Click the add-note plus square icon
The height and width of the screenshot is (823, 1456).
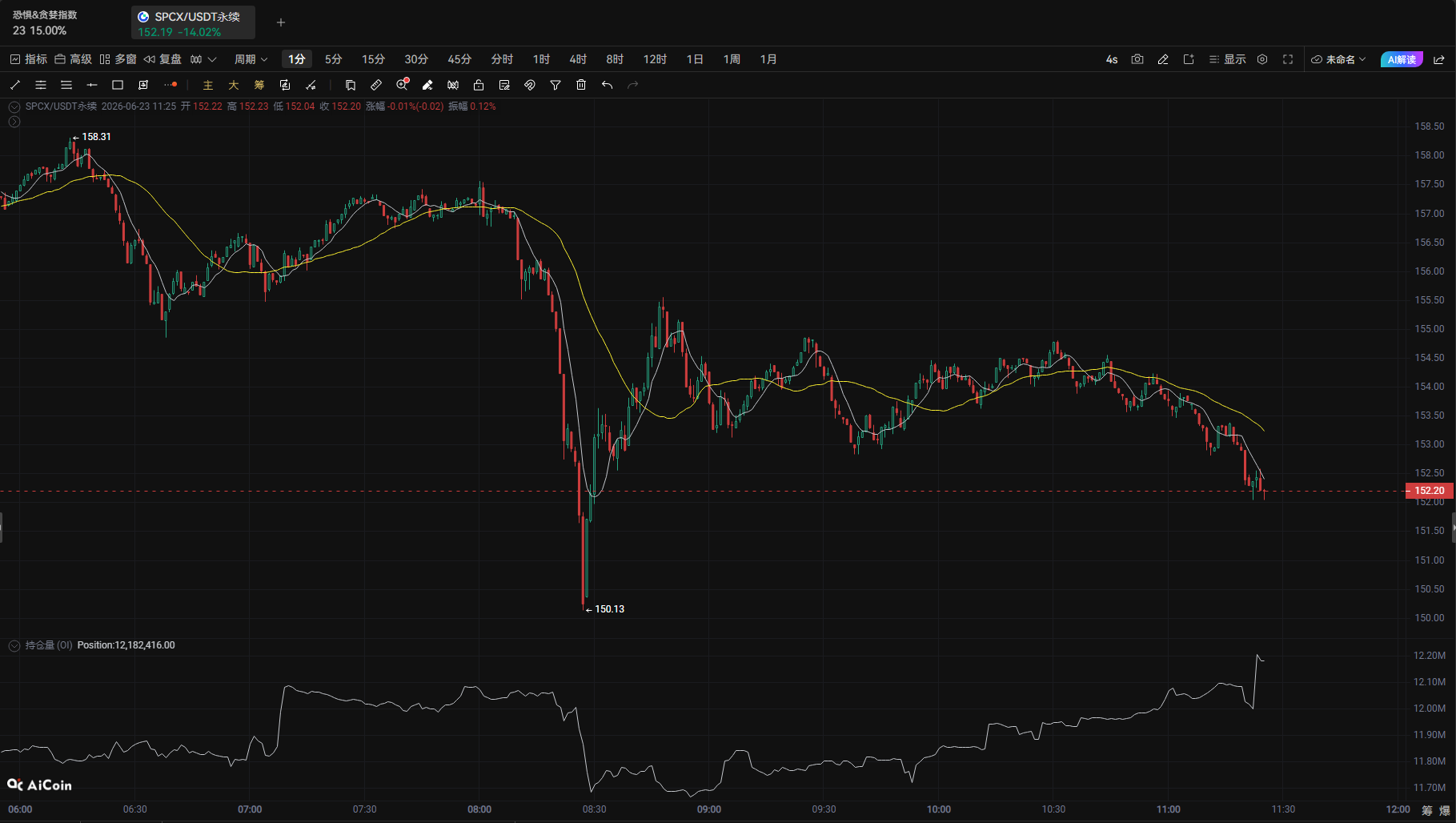(1189, 59)
